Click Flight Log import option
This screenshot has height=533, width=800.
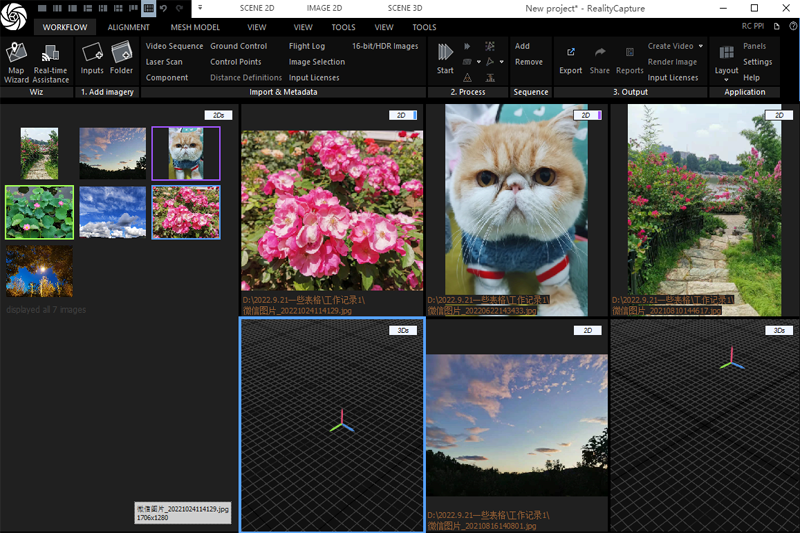tap(307, 46)
